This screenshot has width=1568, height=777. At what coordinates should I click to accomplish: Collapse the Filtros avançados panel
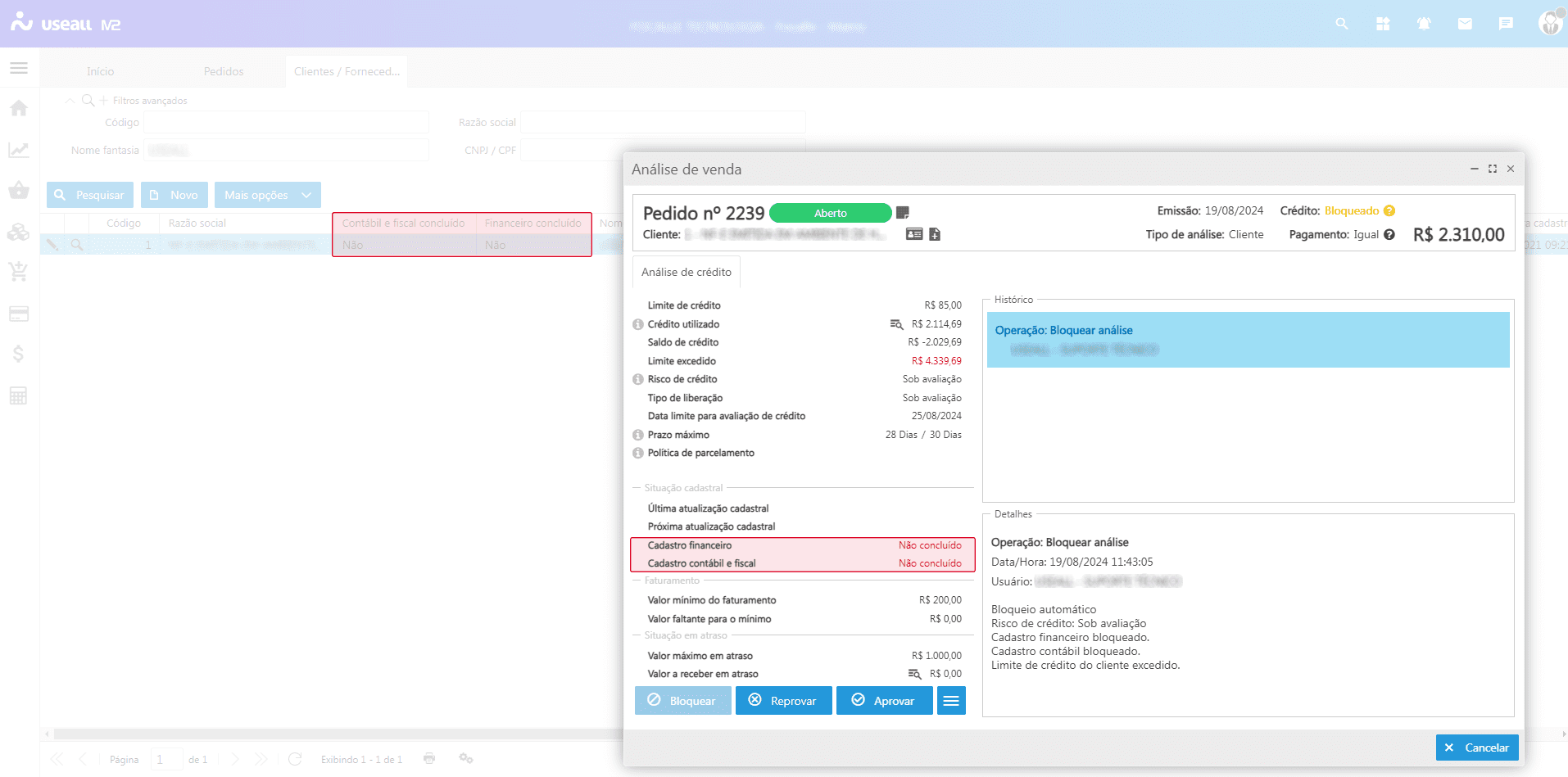pos(70,101)
